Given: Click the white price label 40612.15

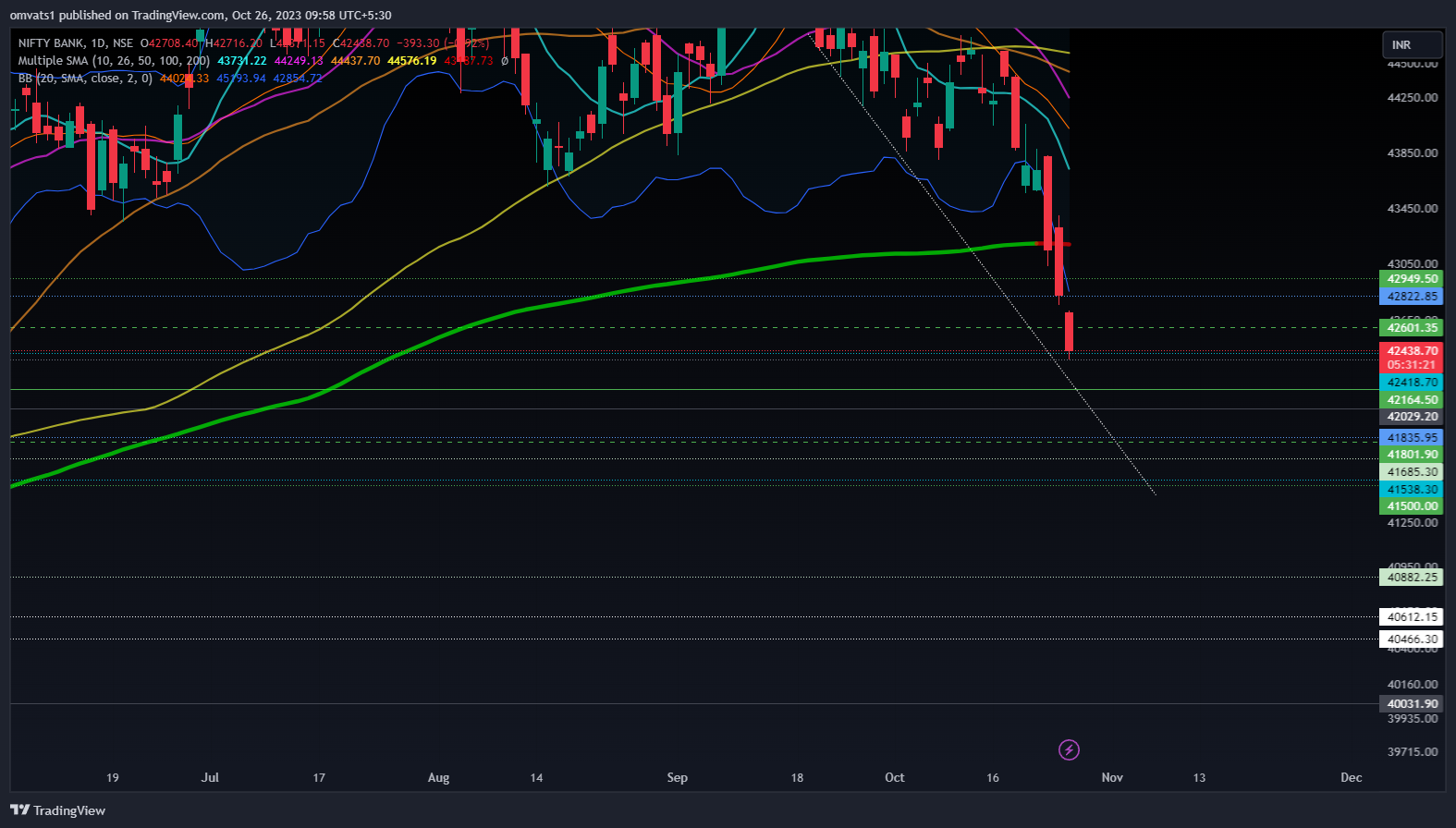Looking at the screenshot, I should click(x=1412, y=617).
